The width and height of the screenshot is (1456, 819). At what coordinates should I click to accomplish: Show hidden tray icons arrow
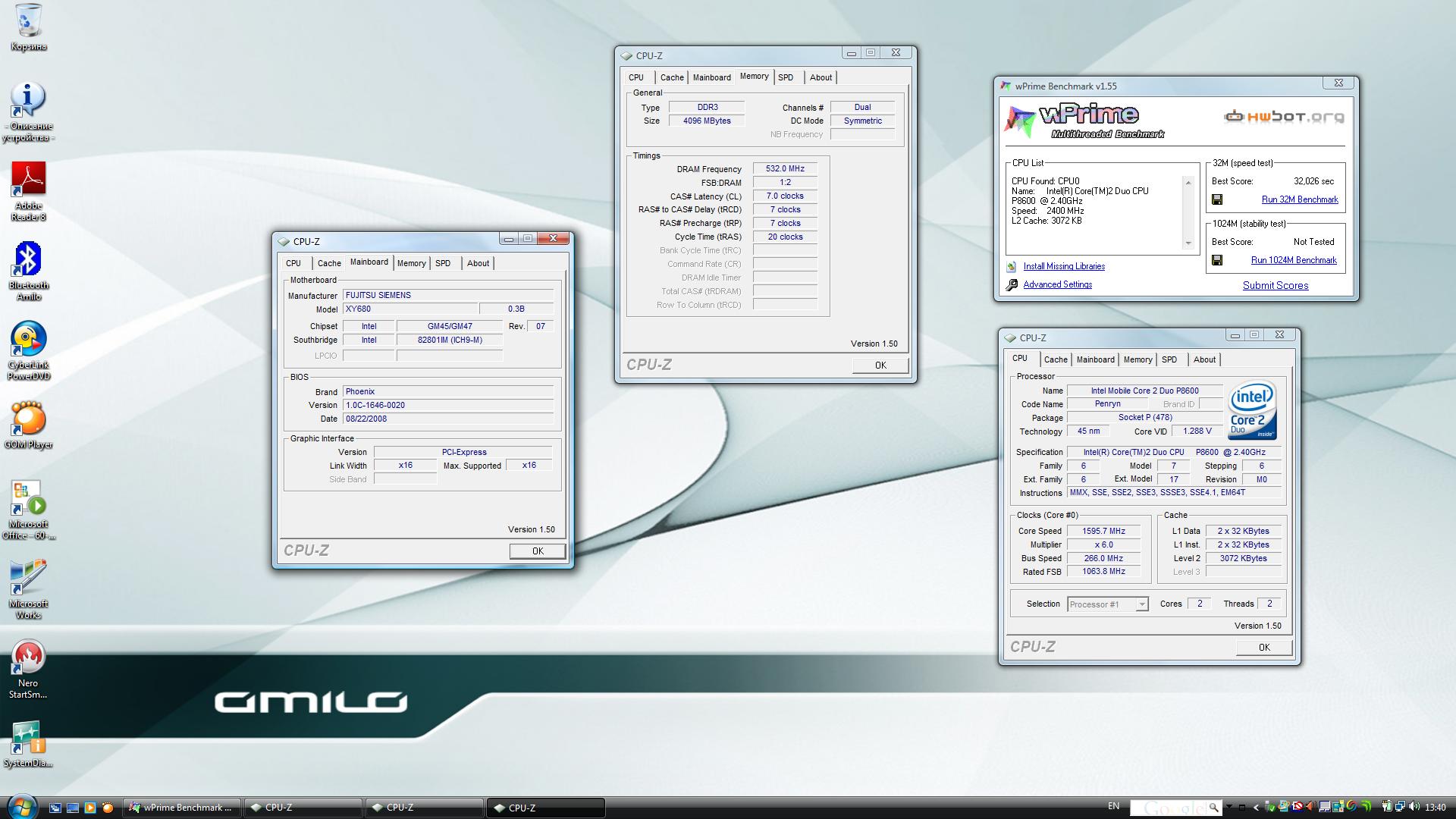click(1256, 808)
